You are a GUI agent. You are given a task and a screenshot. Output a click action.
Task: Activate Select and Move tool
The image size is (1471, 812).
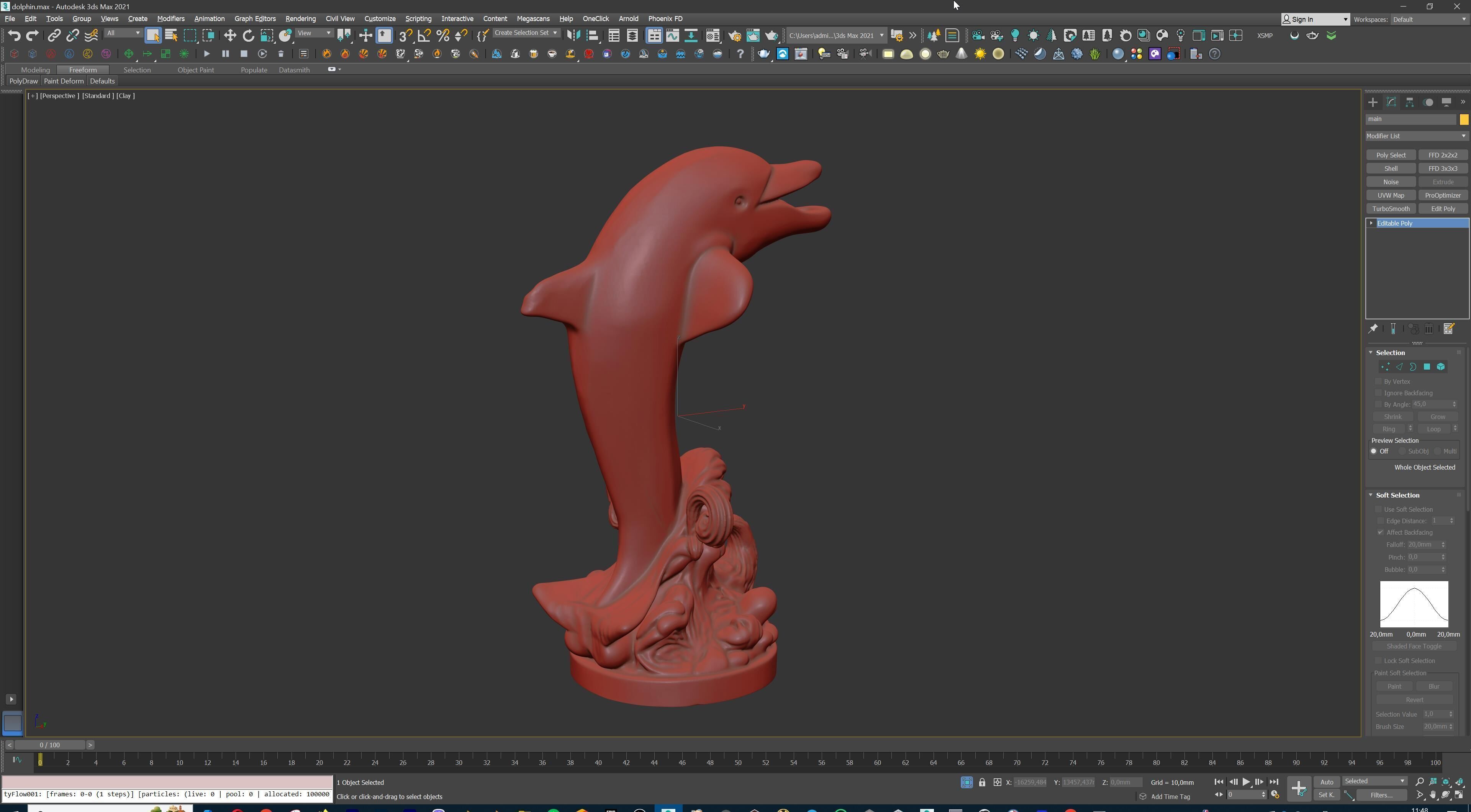click(229, 35)
